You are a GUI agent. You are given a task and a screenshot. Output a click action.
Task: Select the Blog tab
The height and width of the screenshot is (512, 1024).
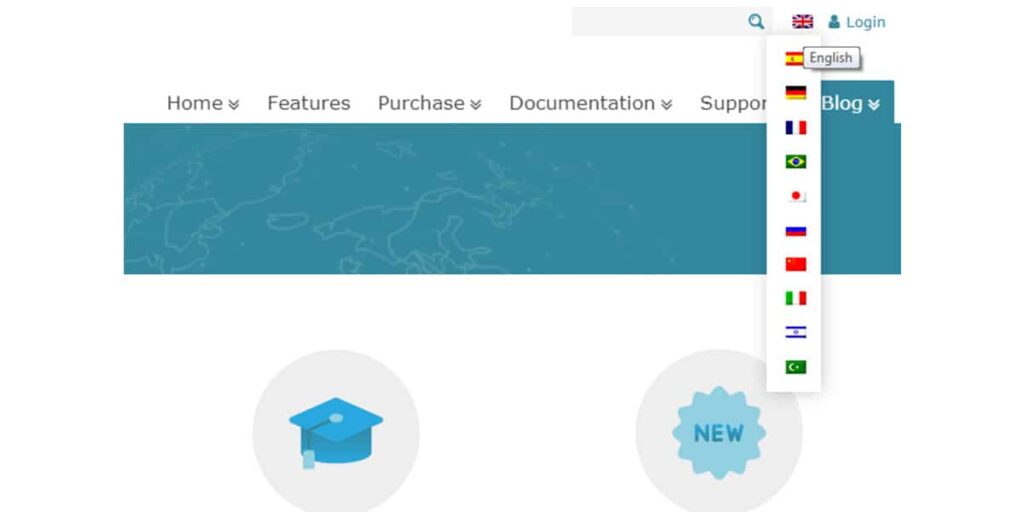851,103
